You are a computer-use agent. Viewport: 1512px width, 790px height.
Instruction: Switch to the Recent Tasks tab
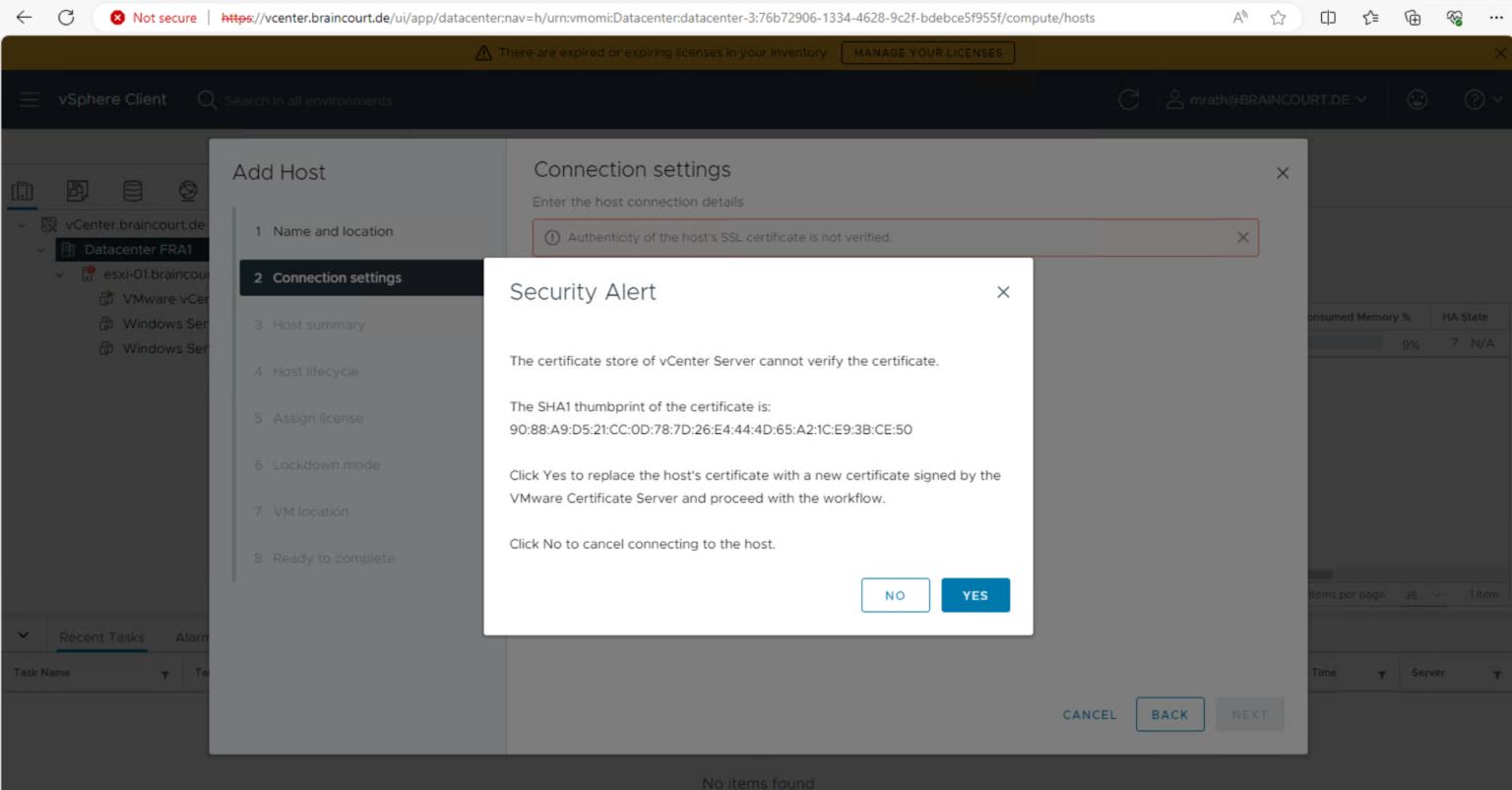(x=101, y=638)
